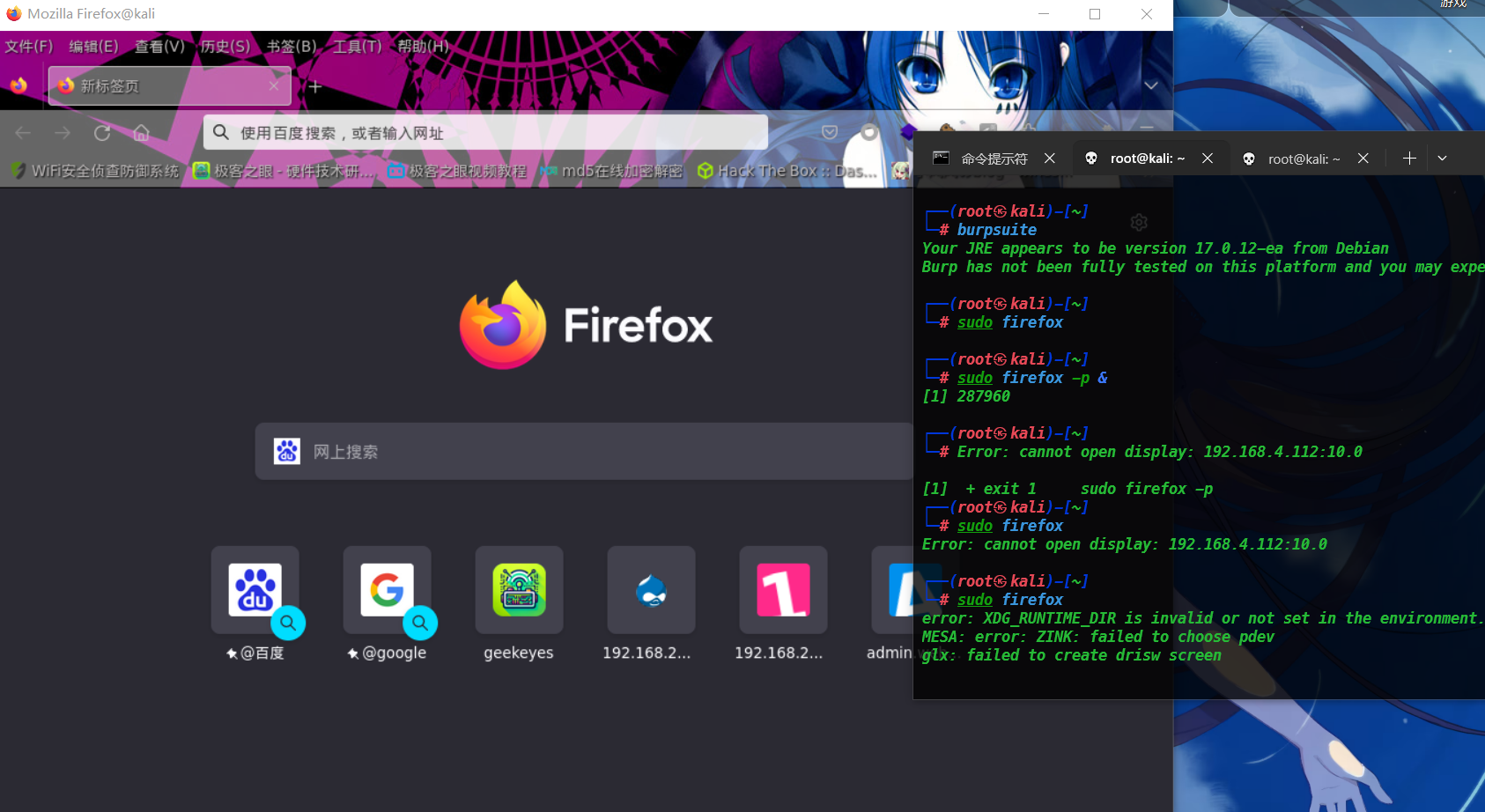Close the last root@kali terminal tab
1485x812 pixels.
[x=1363, y=159]
